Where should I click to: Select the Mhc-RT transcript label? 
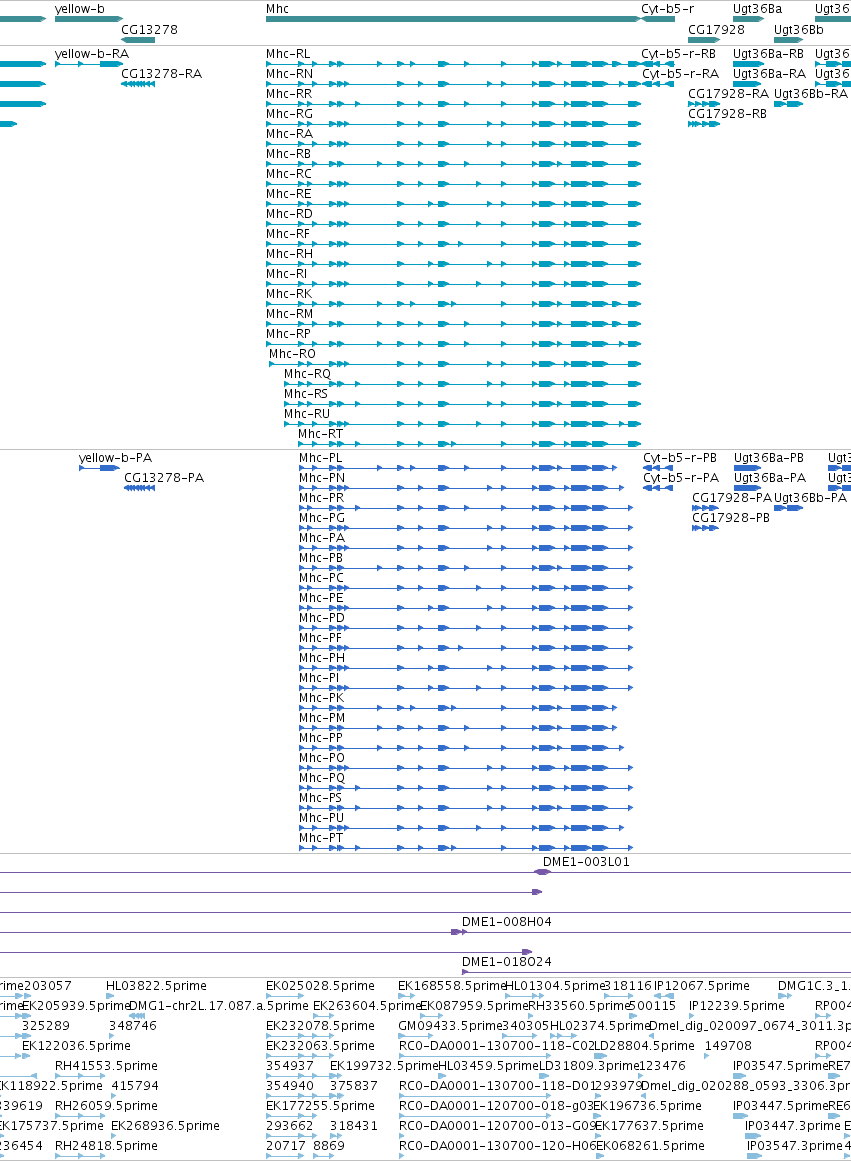[320, 434]
